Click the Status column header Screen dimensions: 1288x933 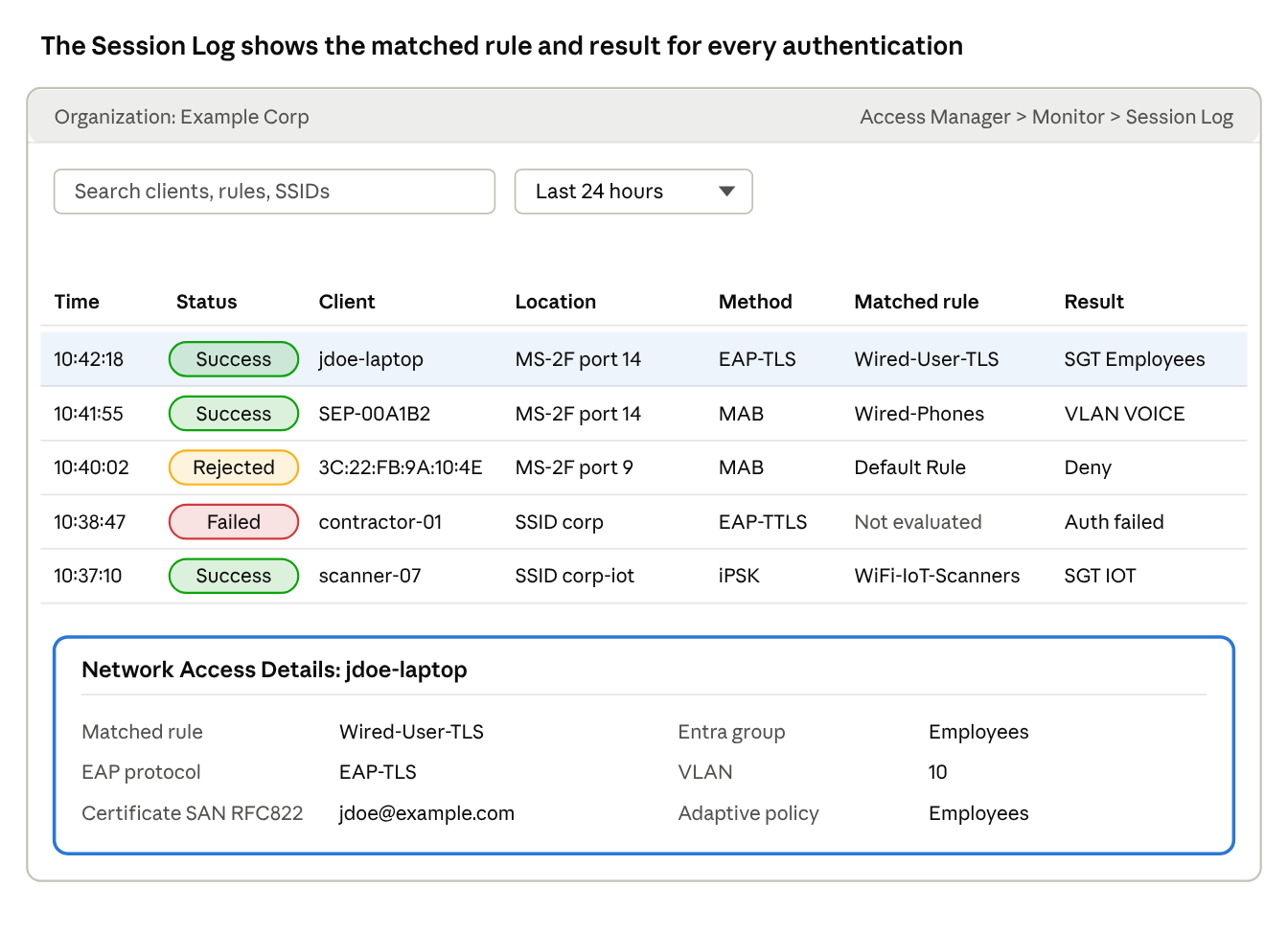(x=206, y=302)
